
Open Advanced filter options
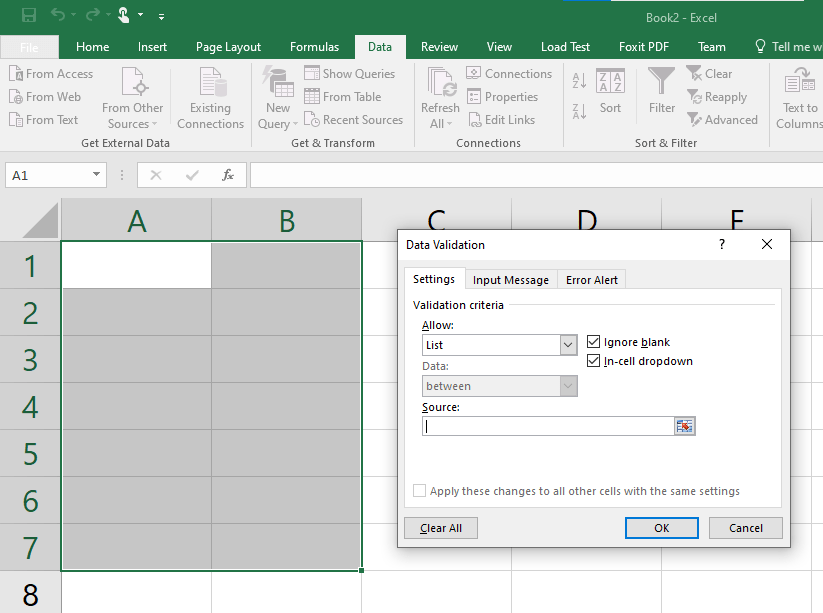[x=722, y=120]
